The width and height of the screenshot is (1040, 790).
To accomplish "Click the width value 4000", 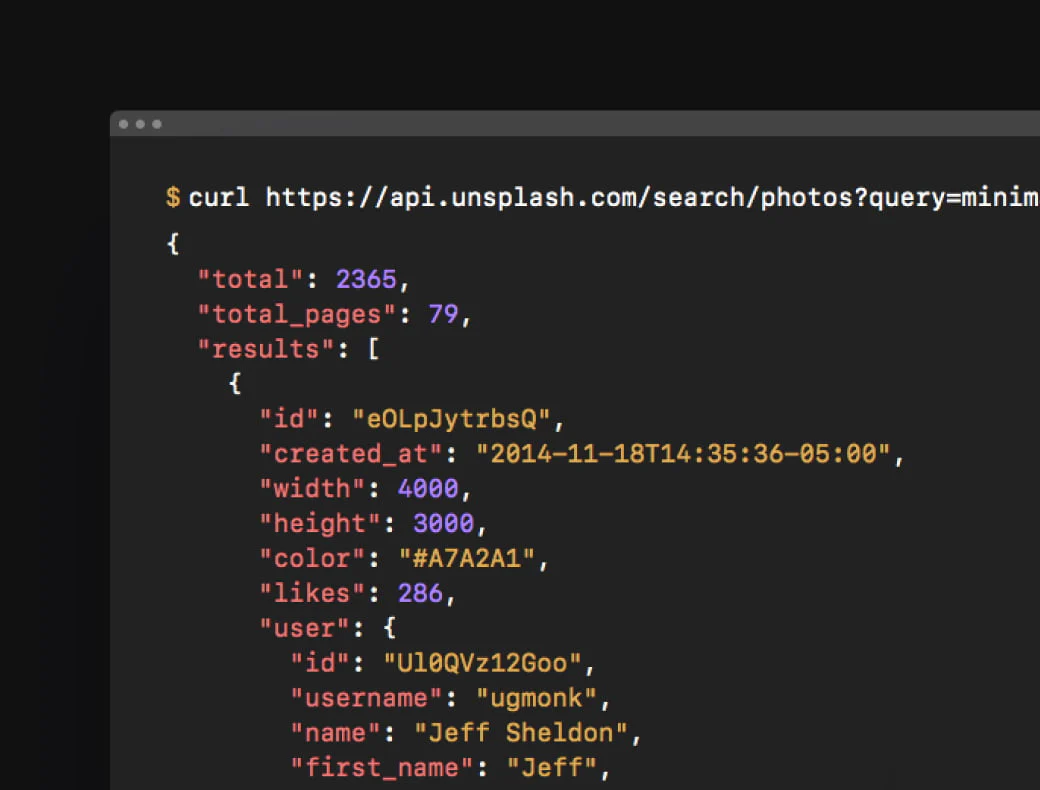I will 428,488.
